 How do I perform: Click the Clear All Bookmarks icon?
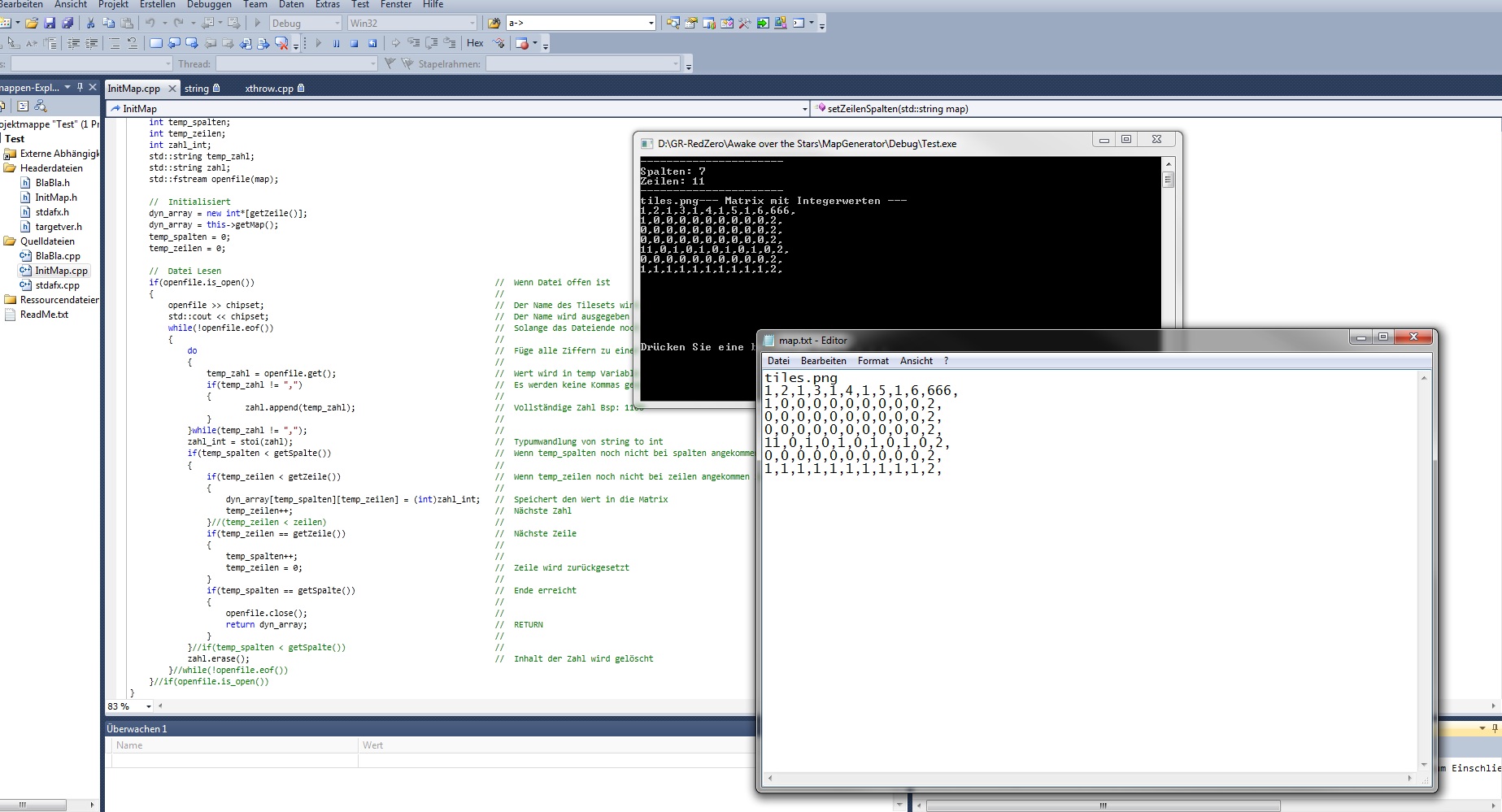(x=281, y=44)
